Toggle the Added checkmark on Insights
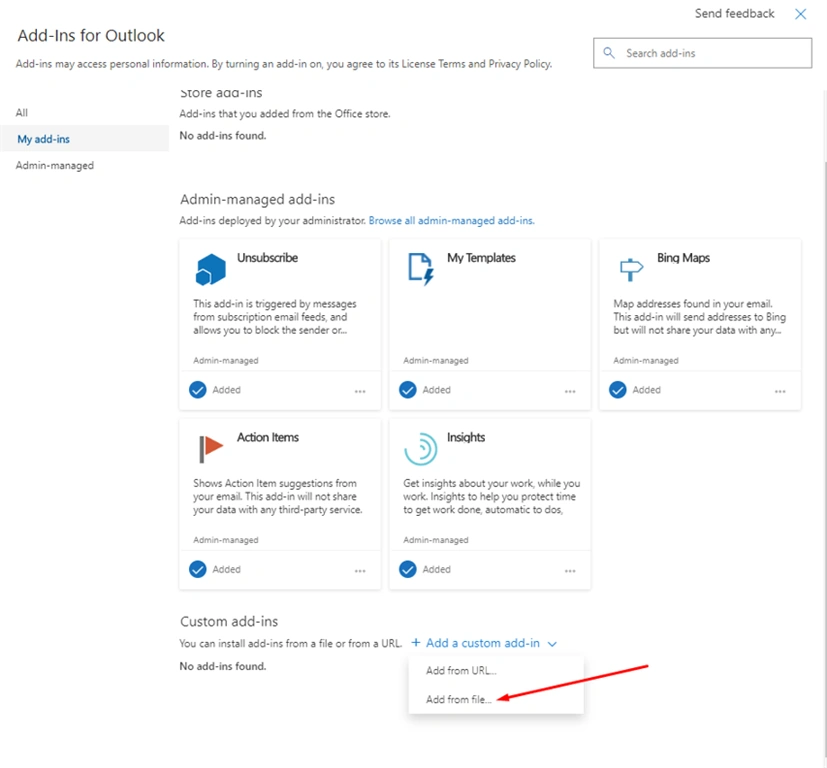Image resolution: width=827 pixels, height=768 pixels. click(x=408, y=569)
